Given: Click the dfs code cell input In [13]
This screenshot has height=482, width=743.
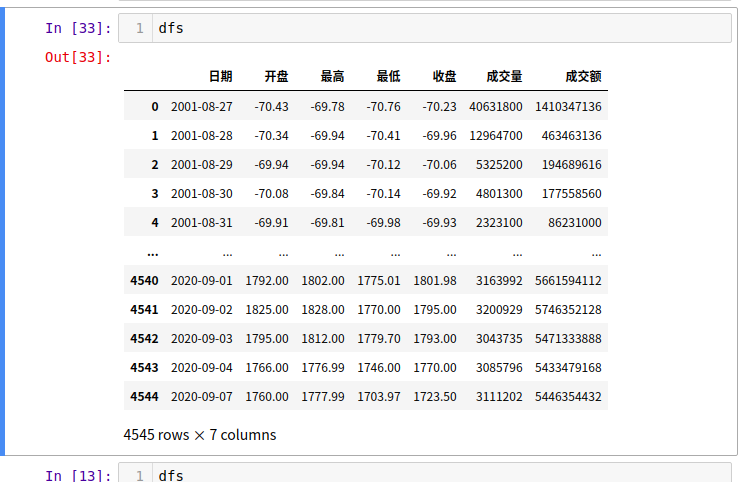Looking at the screenshot, I should click(425, 473).
